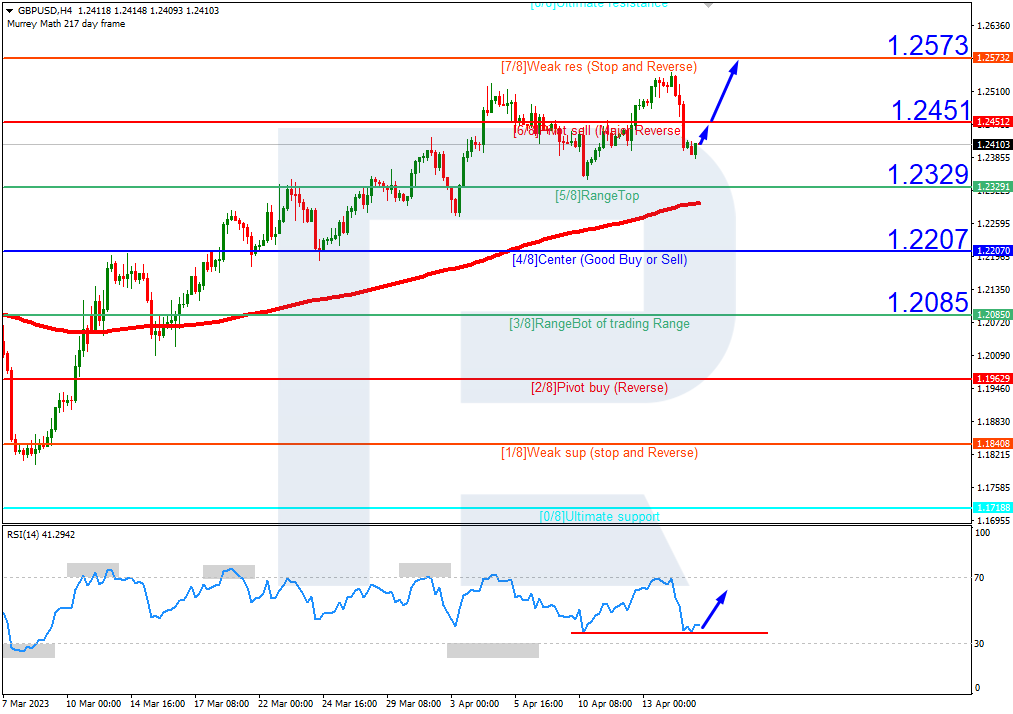Screen dimensions: 1013x714
Task: Click the [0/8]Ultimate support label
Action: pyautogui.click(x=599, y=516)
